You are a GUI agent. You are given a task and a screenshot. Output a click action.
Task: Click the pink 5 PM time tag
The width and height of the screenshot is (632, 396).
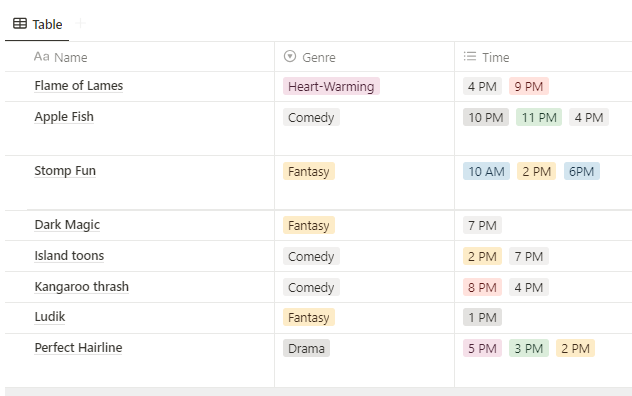point(482,348)
